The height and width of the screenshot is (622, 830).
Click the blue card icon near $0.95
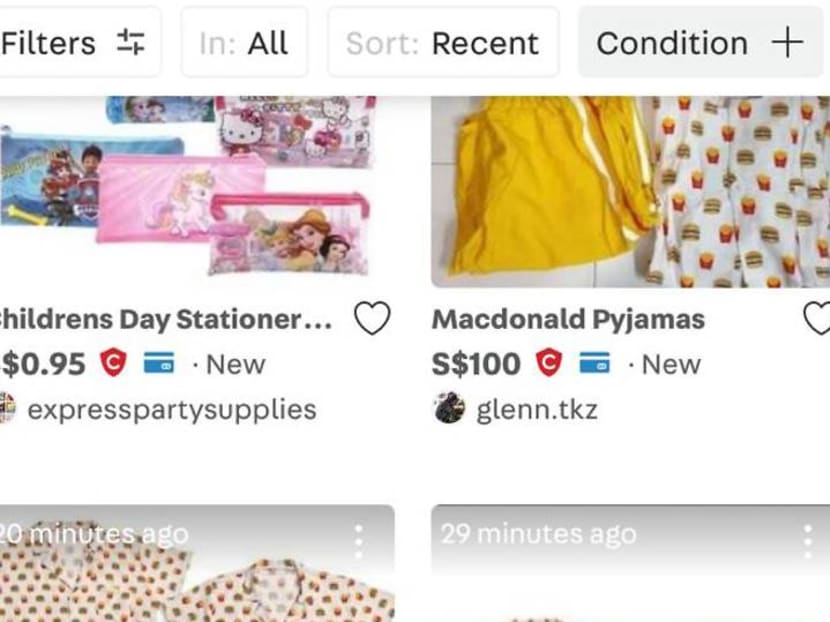point(159,364)
